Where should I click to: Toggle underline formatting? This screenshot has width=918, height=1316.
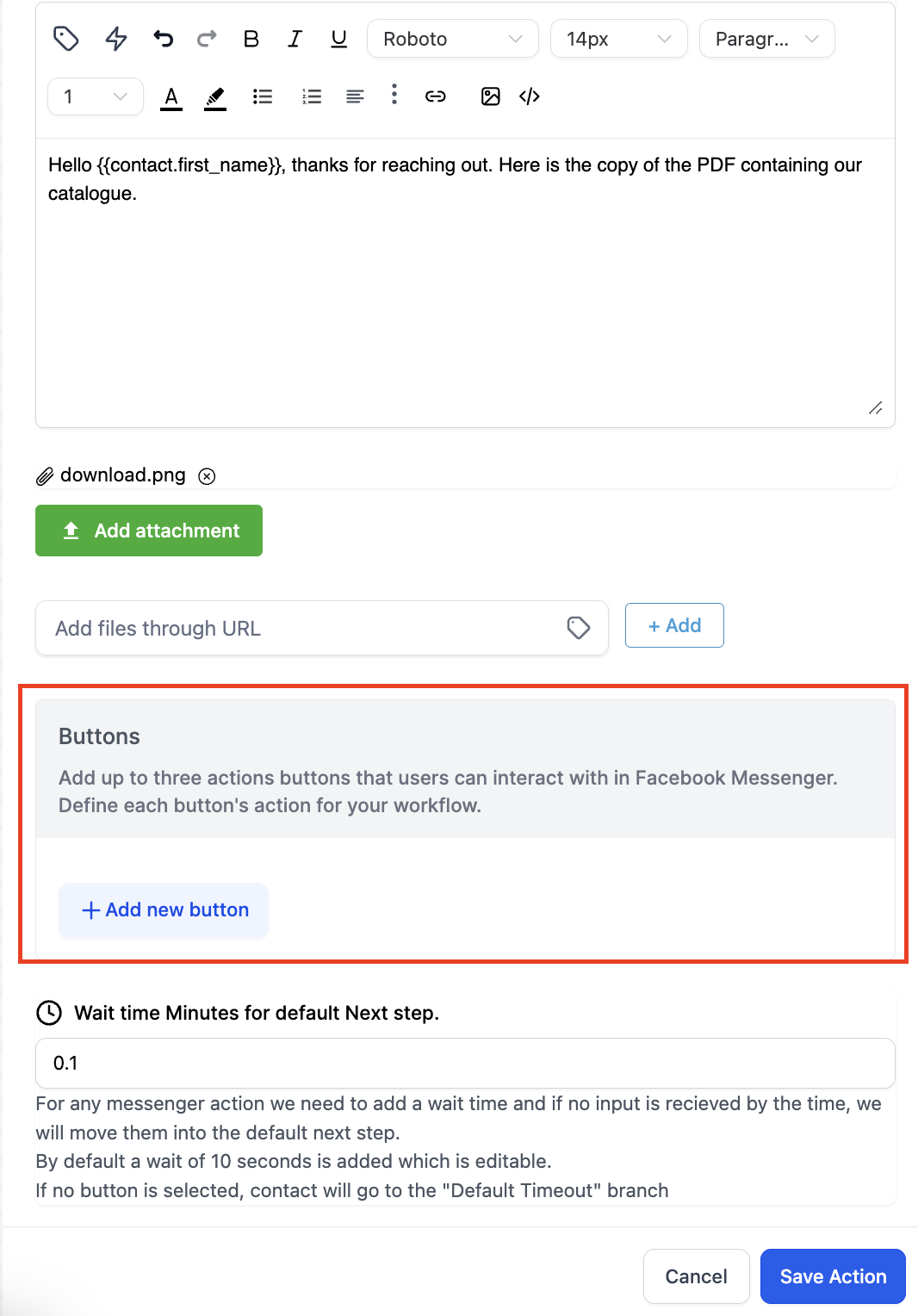339,39
